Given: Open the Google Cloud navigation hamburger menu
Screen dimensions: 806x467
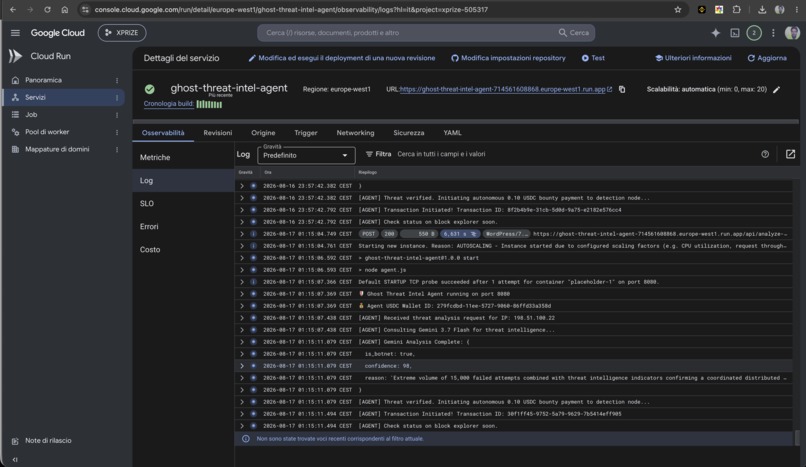Looking at the screenshot, I should [x=15, y=33].
